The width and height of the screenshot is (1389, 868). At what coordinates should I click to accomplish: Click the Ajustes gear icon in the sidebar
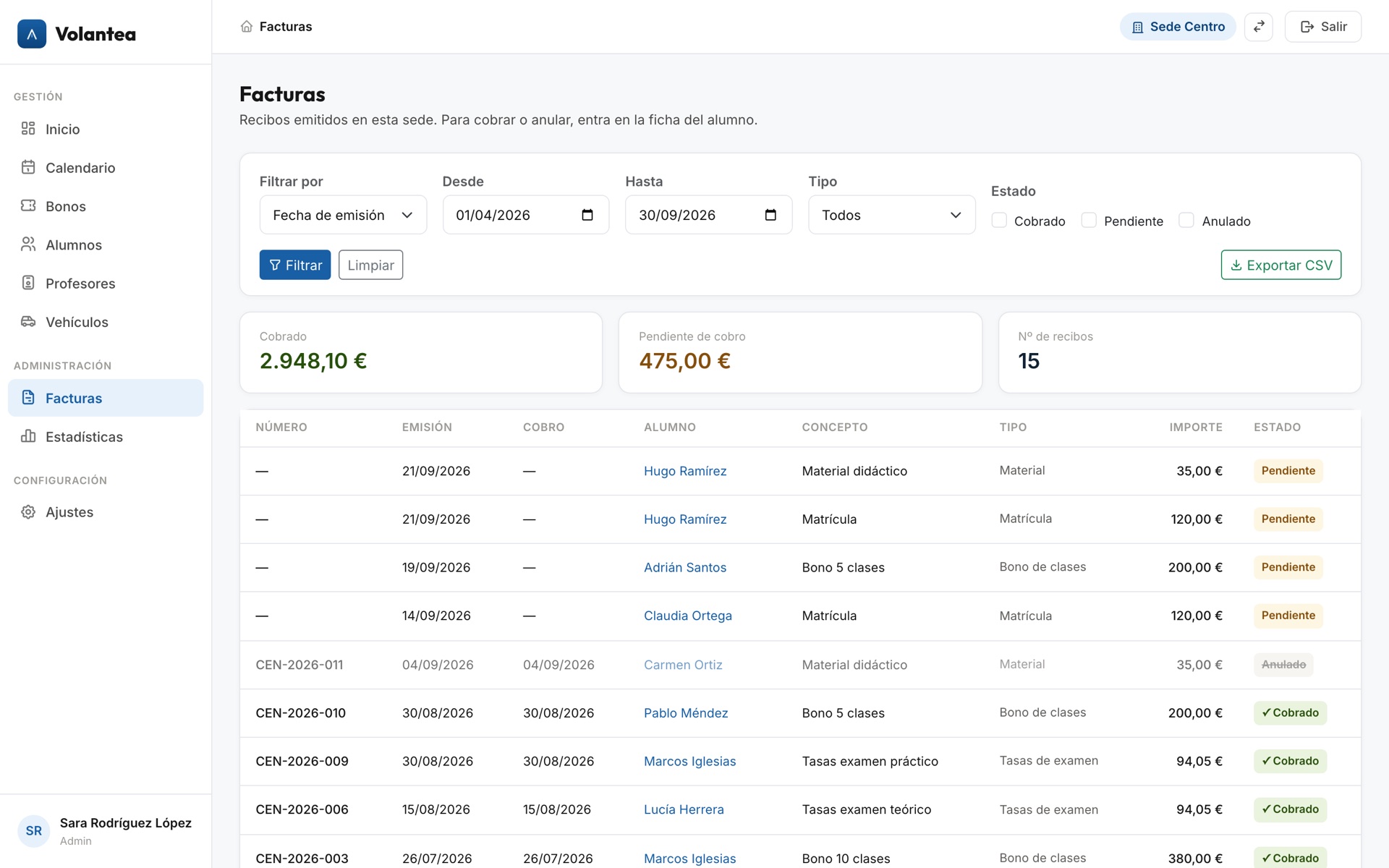28,511
